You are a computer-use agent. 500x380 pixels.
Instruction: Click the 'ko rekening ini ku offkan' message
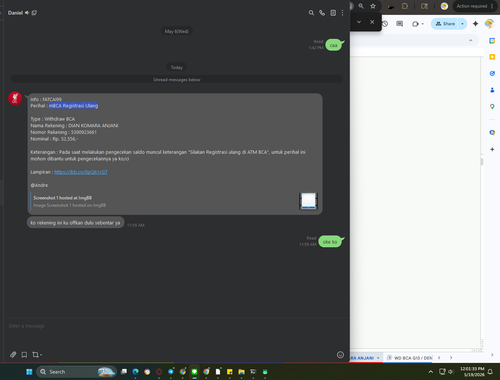click(75, 223)
